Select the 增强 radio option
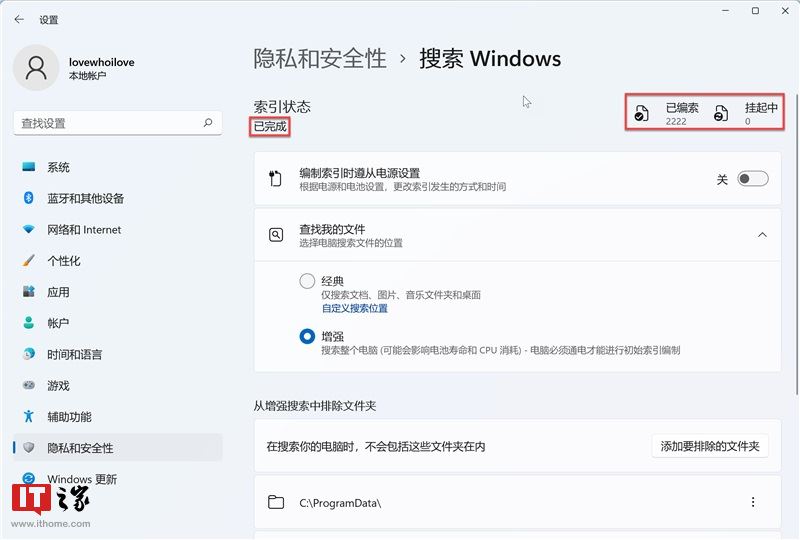The image size is (800, 540). (307, 336)
